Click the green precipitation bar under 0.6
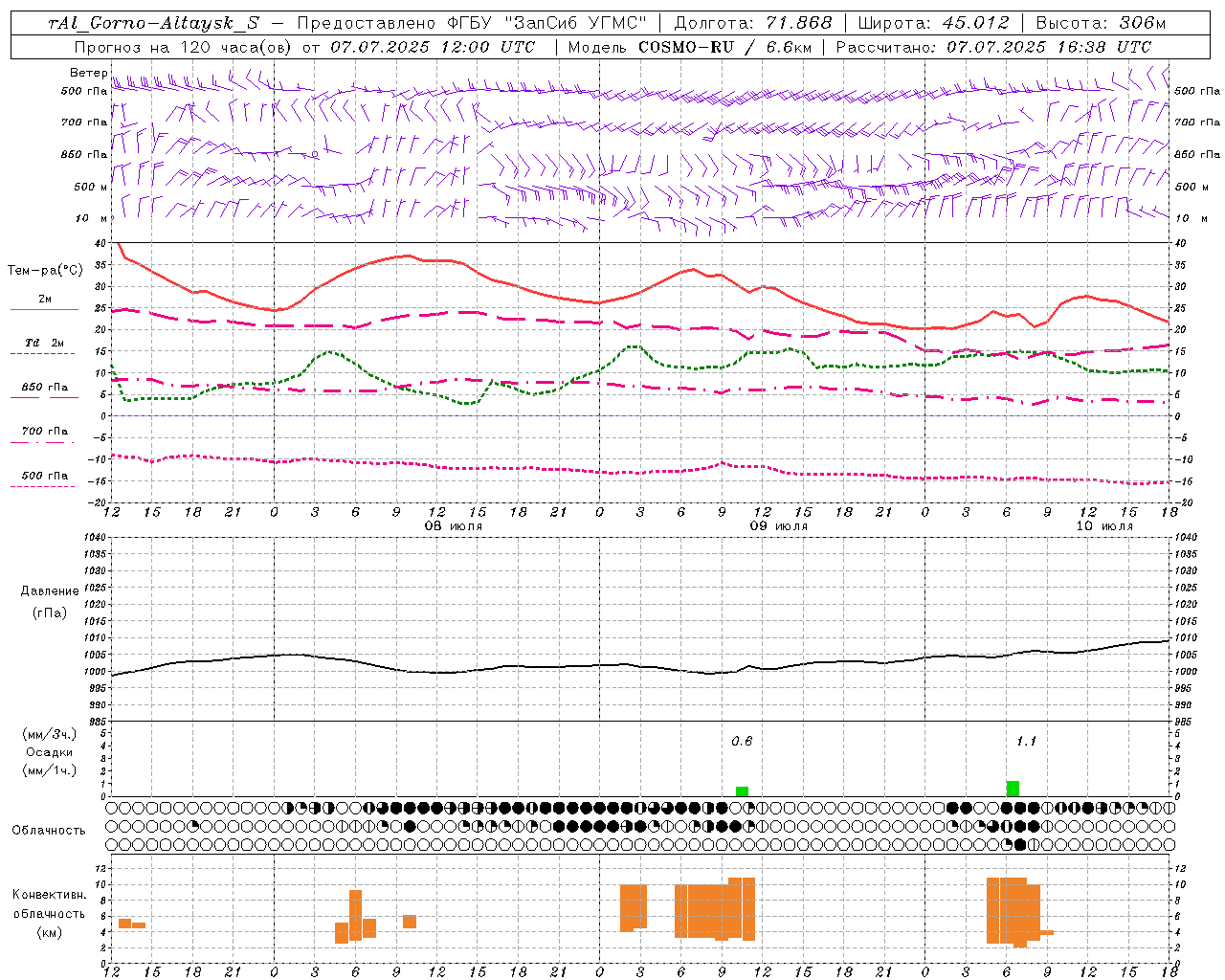The height and width of the screenshot is (980, 1225). pyautogui.click(x=742, y=791)
